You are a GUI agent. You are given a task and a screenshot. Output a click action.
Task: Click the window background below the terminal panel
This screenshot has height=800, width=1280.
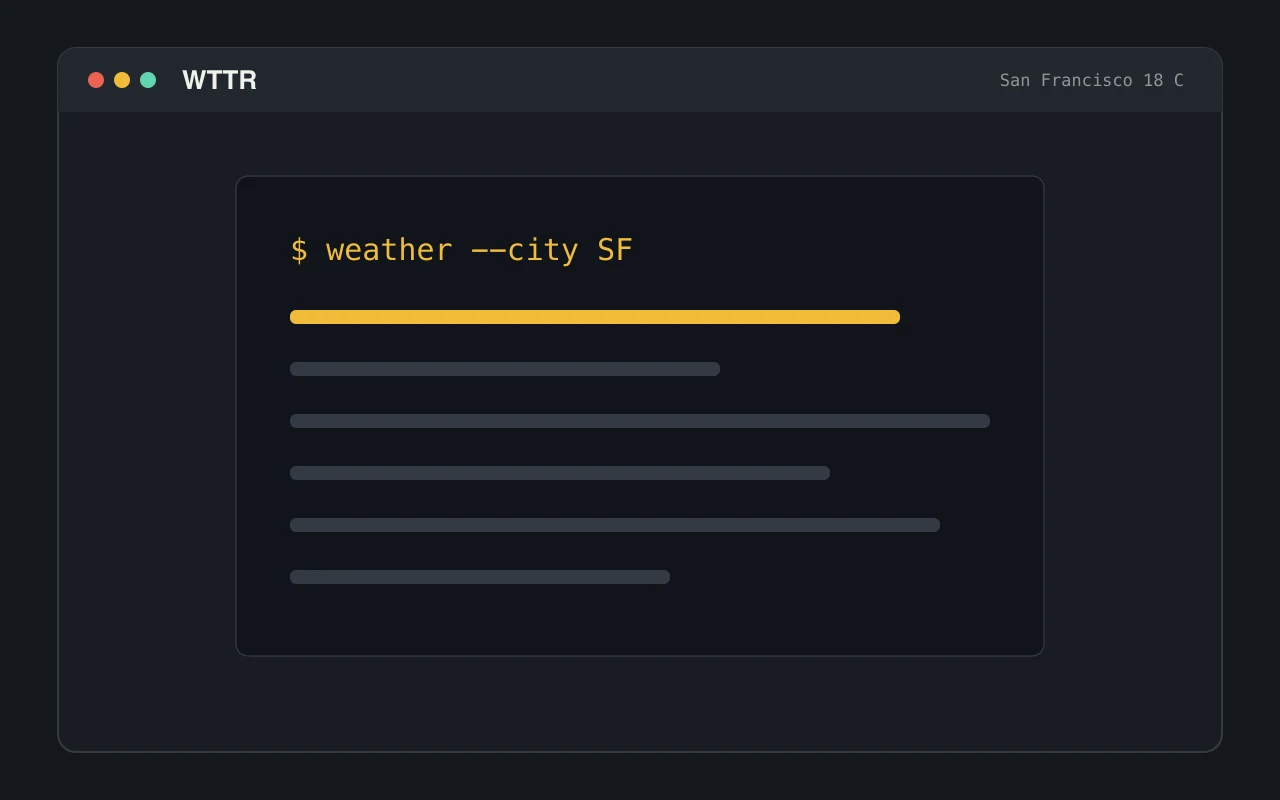pyautogui.click(x=640, y=703)
